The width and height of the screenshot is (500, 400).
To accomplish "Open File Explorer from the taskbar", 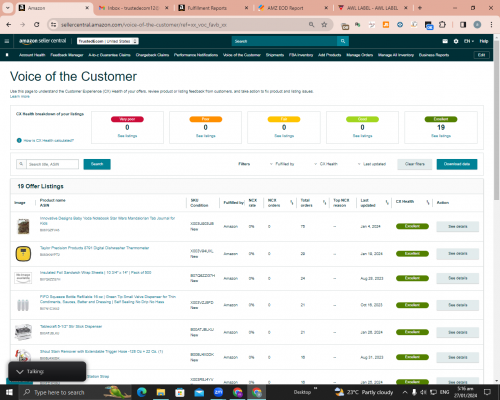I will pos(161,392).
